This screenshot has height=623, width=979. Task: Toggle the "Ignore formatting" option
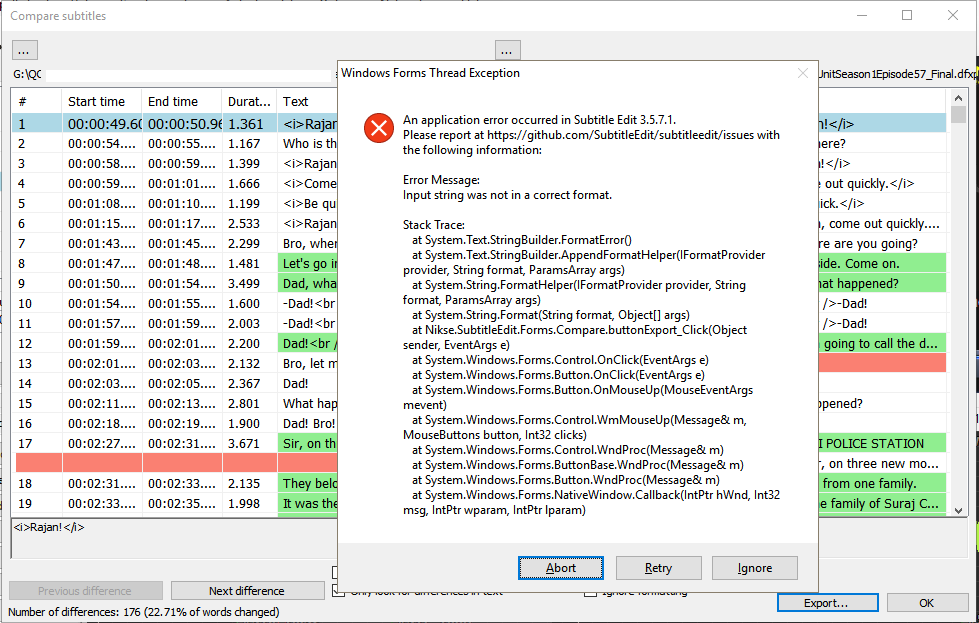pos(589,591)
